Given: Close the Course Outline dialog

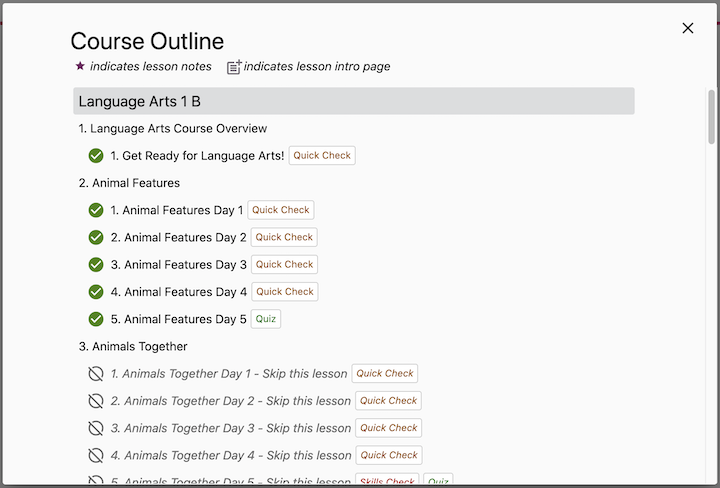Looking at the screenshot, I should click(x=688, y=28).
